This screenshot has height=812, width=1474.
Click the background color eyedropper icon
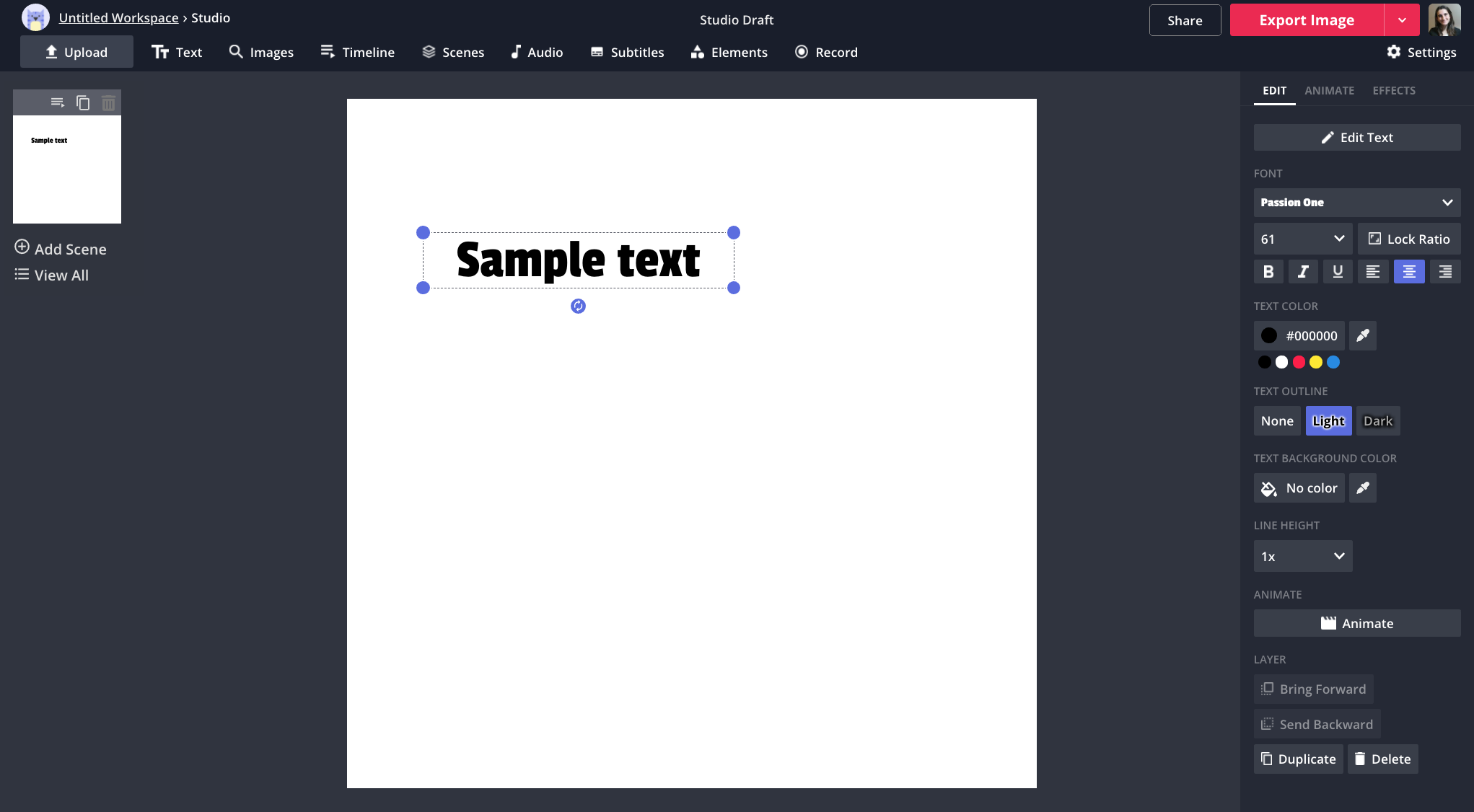(1362, 488)
